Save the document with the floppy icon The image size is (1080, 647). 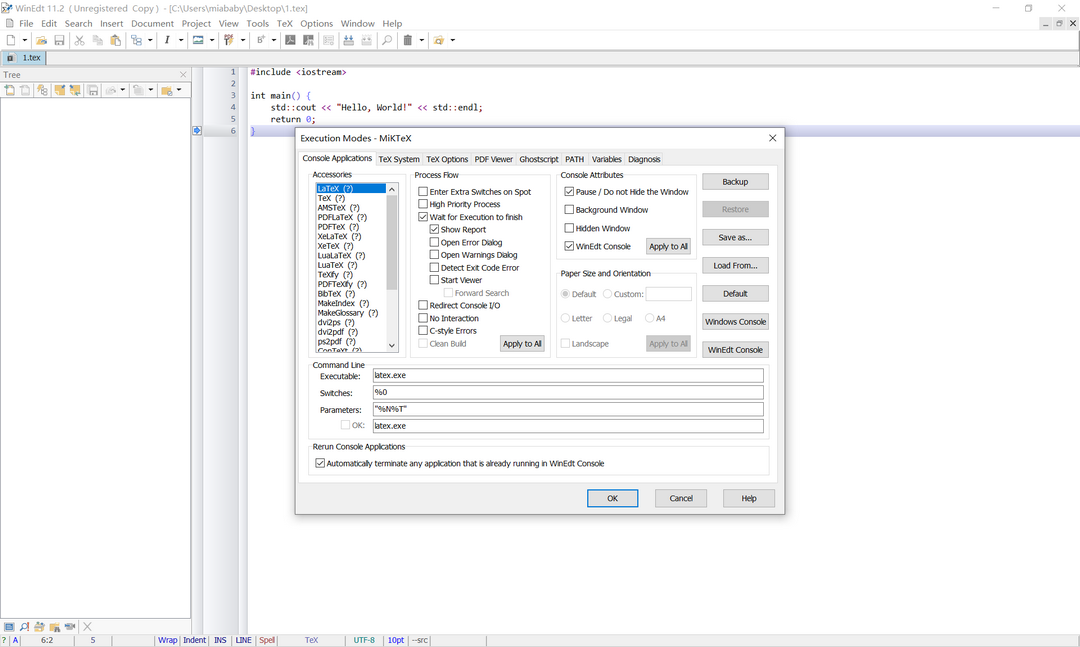pyautogui.click(x=59, y=40)
